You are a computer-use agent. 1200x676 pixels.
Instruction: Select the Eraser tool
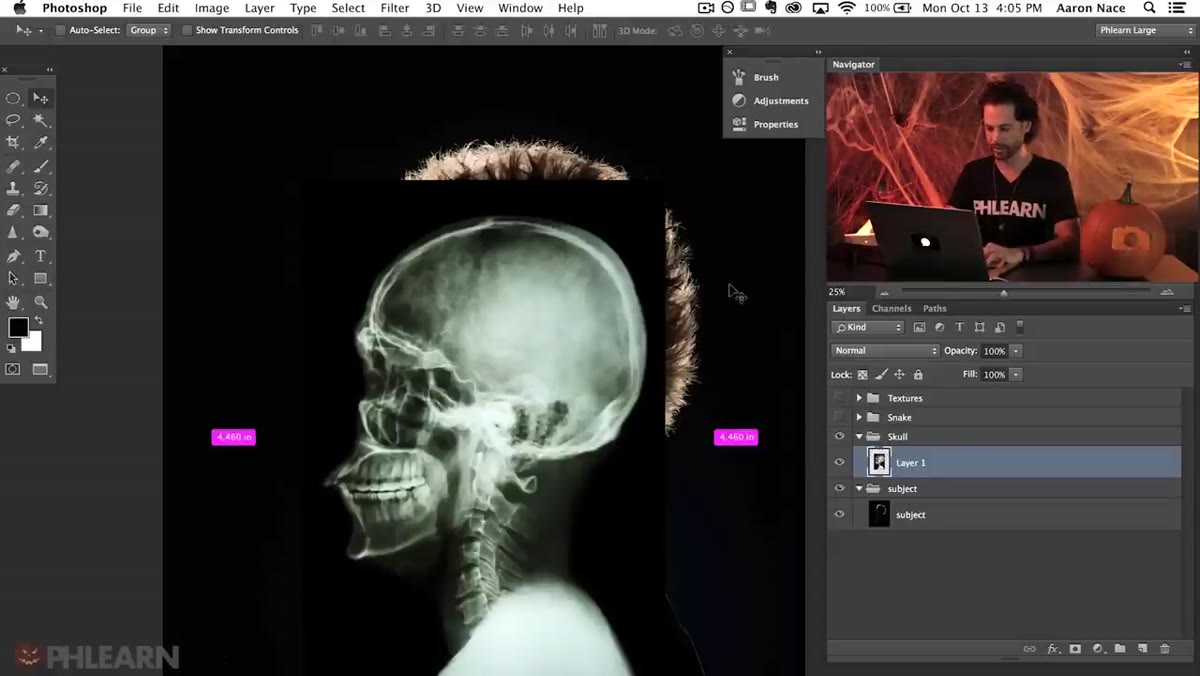[x=14, y=211]
